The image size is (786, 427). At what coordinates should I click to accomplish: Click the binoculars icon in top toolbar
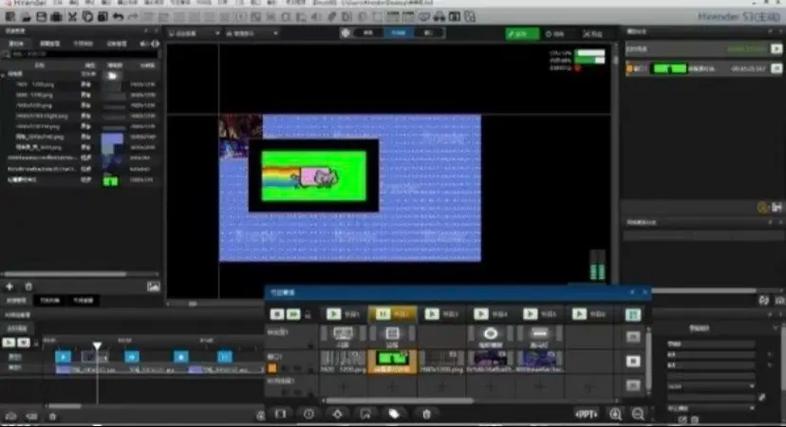pos(439,17)
